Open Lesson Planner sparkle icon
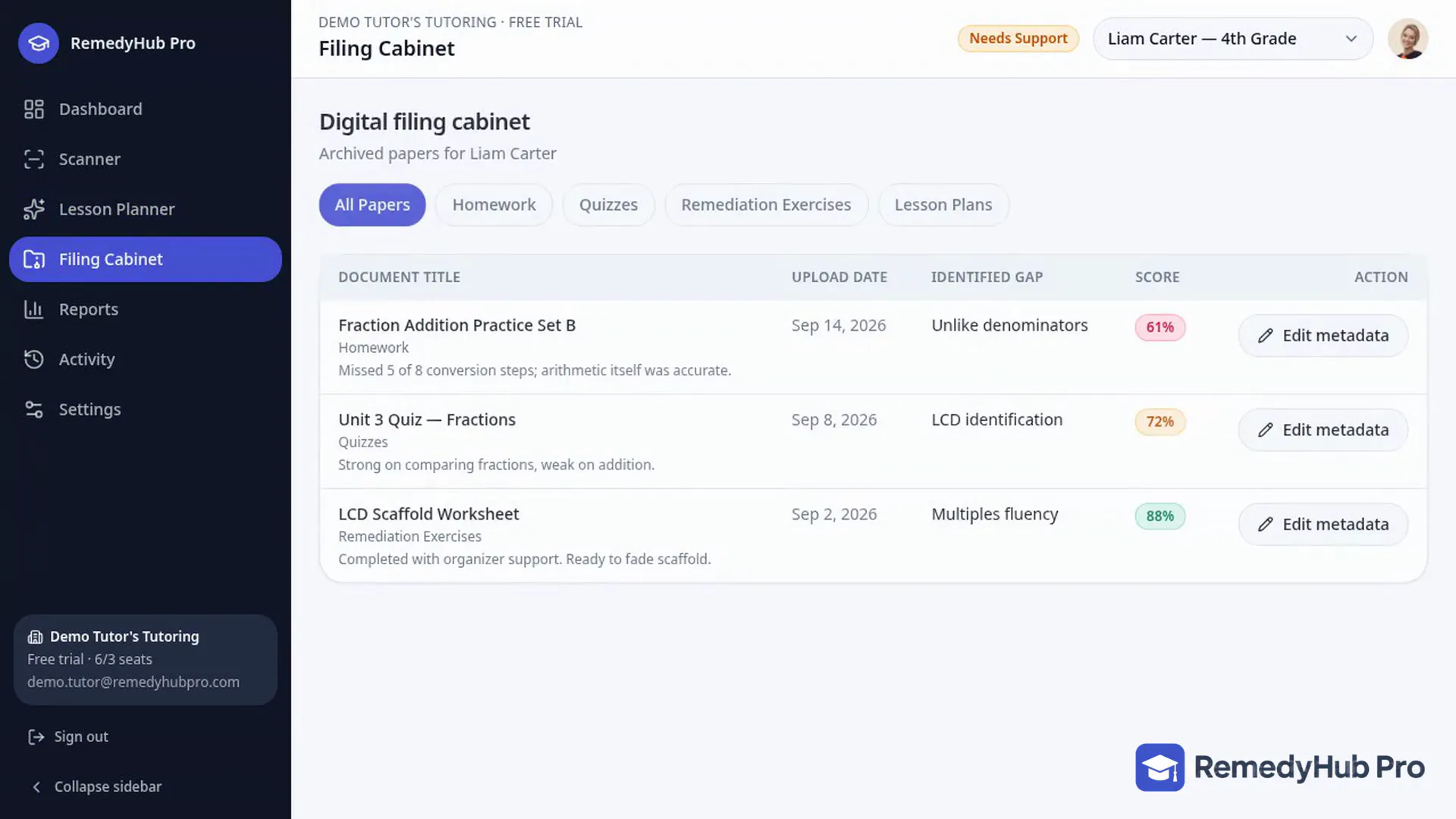1456x819 pixels. (34, 209)
